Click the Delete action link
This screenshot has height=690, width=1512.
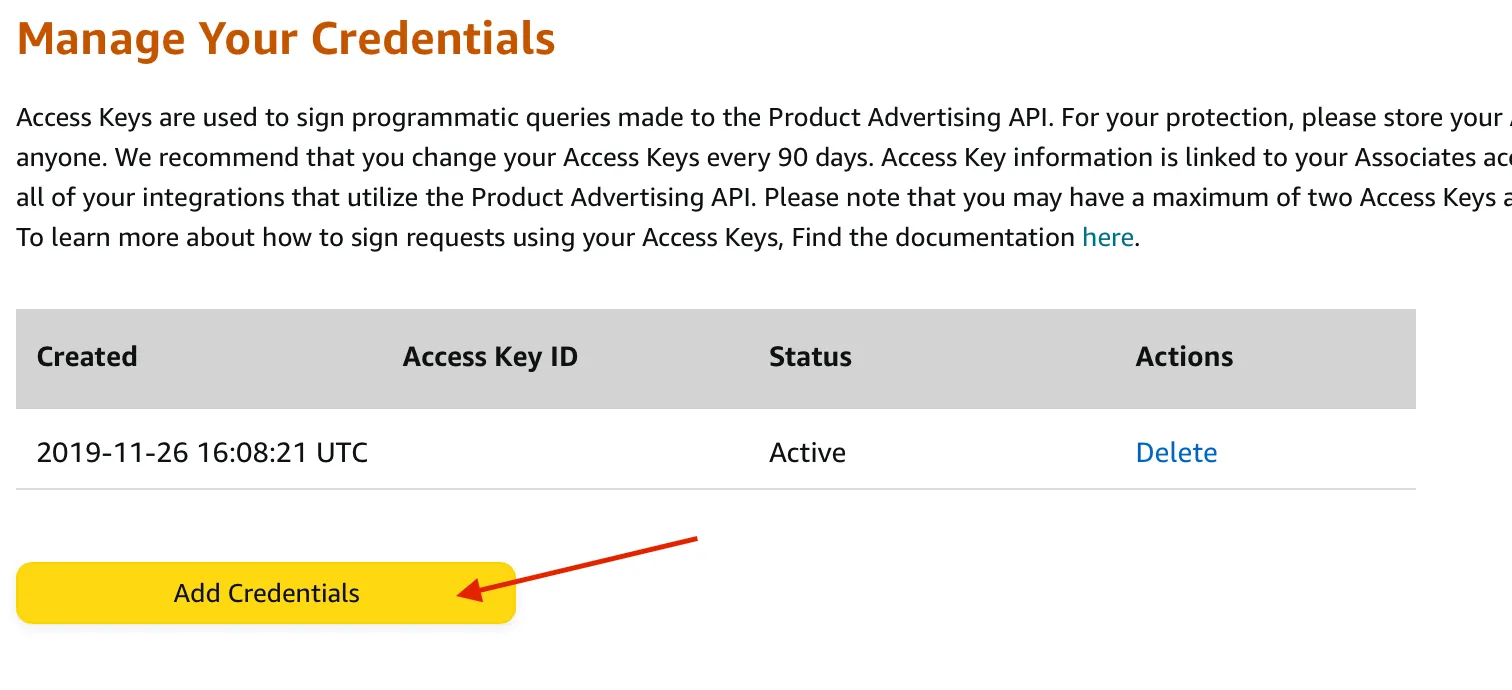[x=1176, y=452]
